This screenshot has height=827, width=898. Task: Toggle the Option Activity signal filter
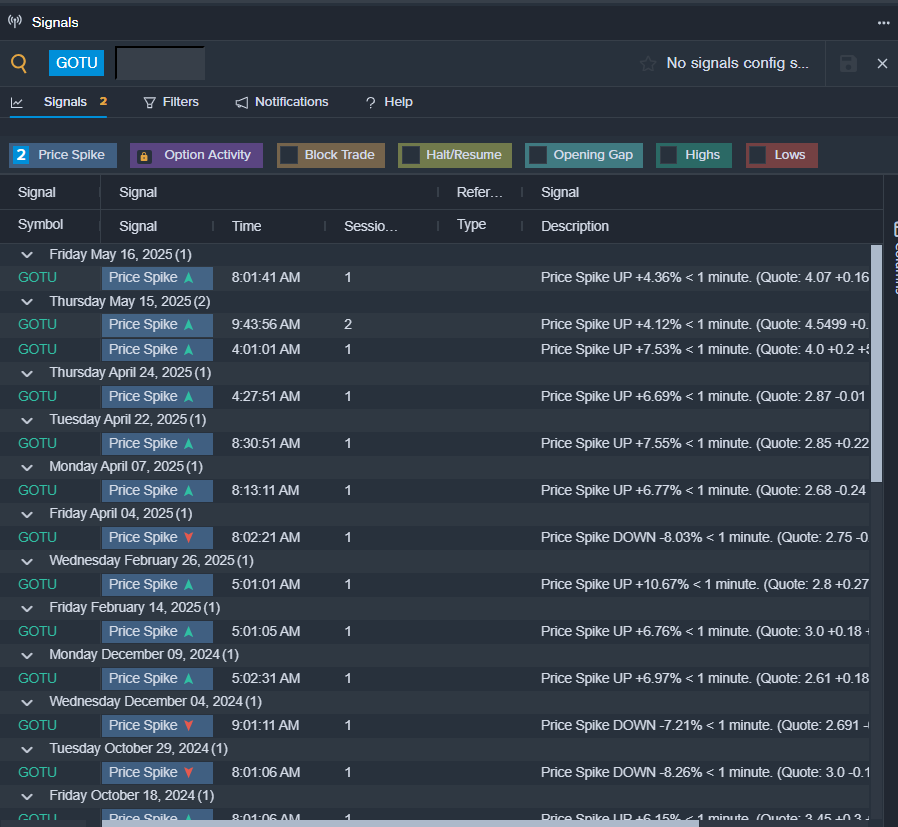[196, 155]
